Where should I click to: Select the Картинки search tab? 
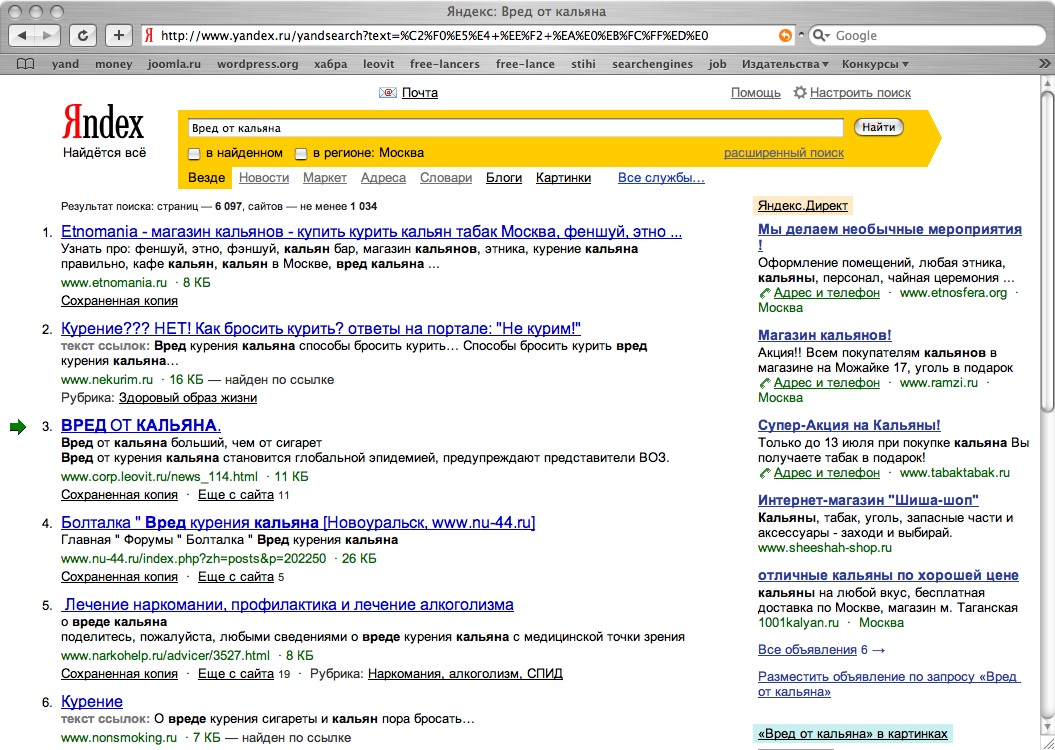pos(563,178)
